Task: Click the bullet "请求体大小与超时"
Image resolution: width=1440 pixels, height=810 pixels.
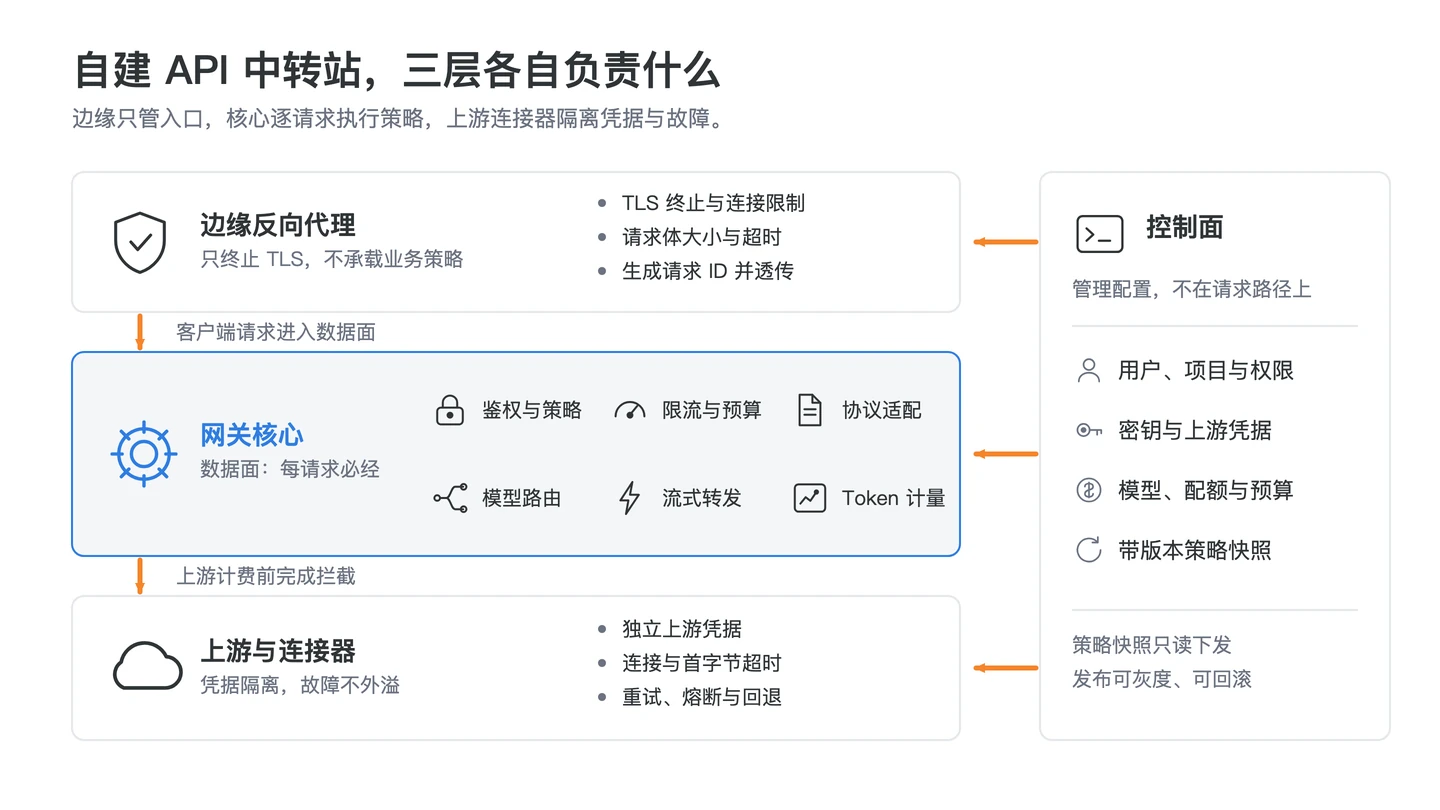Action: pos(701,237)
